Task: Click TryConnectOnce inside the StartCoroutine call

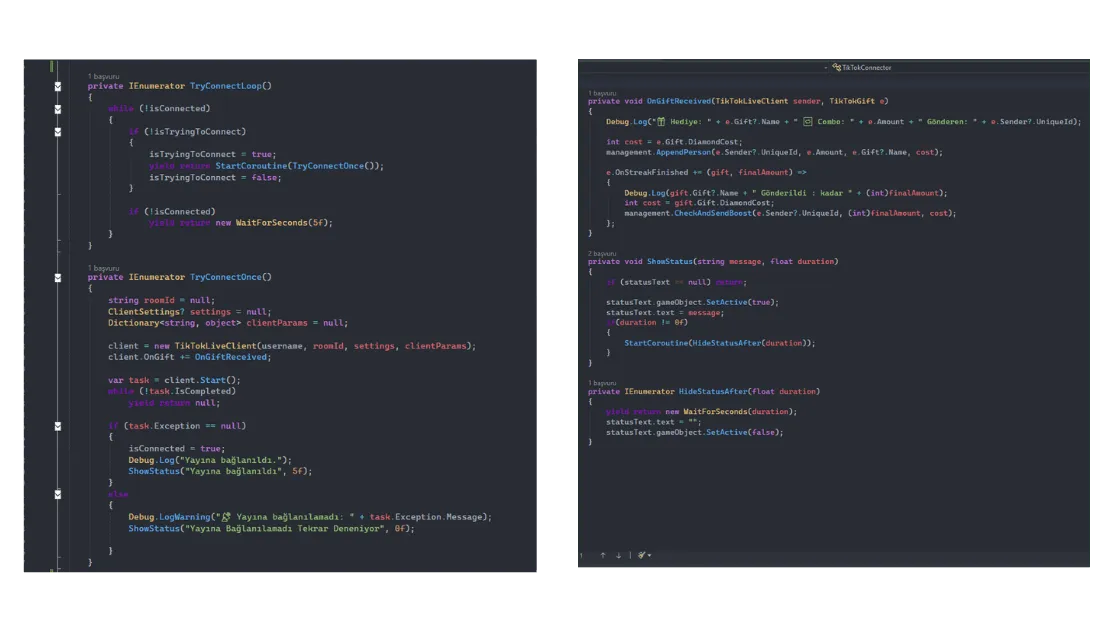Action: coord(328,166)
